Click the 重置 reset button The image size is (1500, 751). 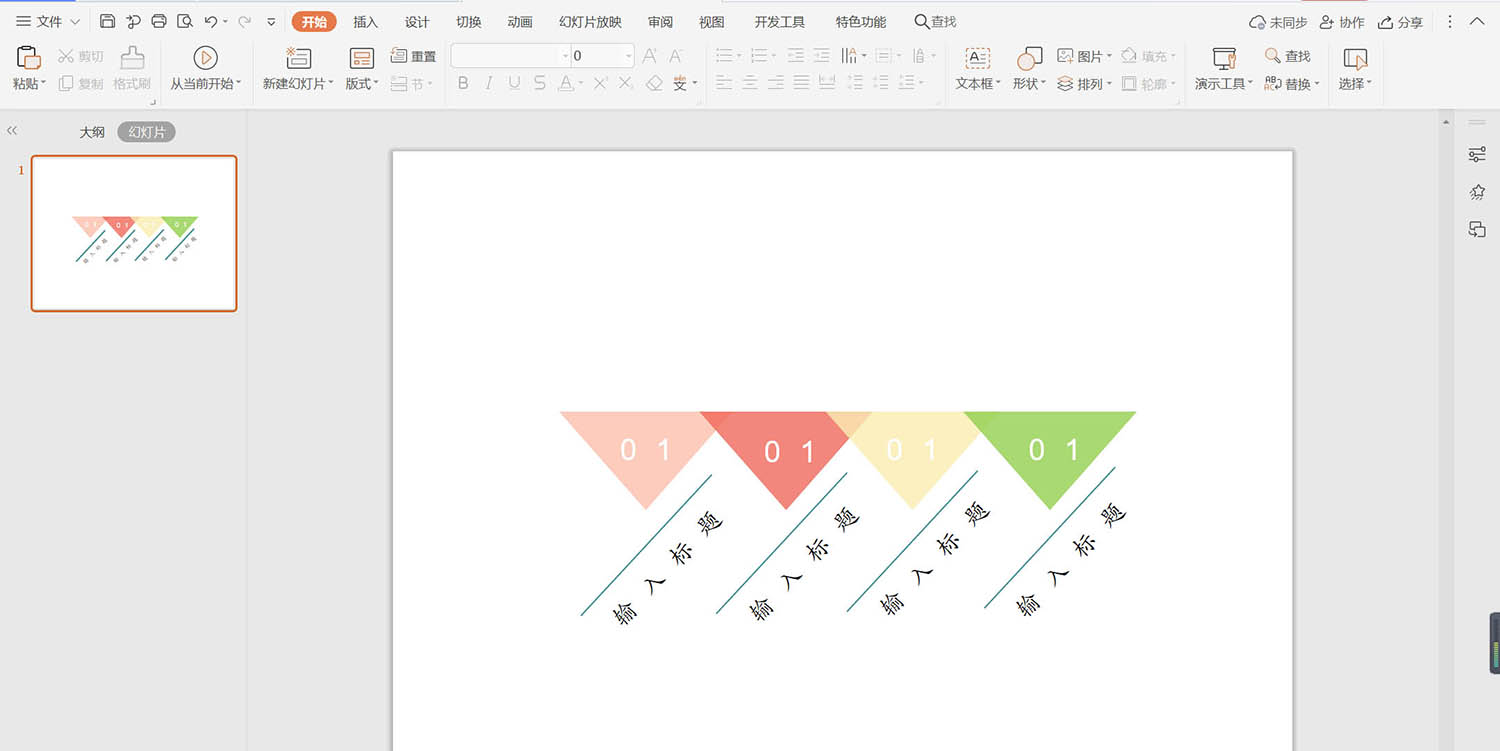coord(413,56)
